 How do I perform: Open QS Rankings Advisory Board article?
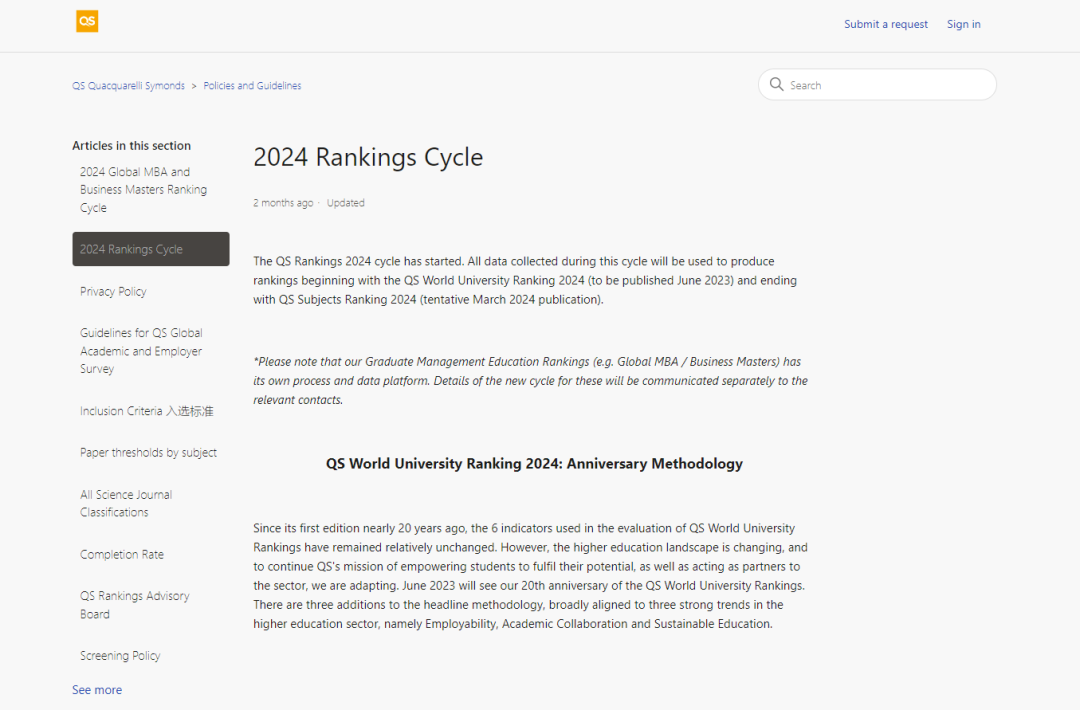coord(134,605)
